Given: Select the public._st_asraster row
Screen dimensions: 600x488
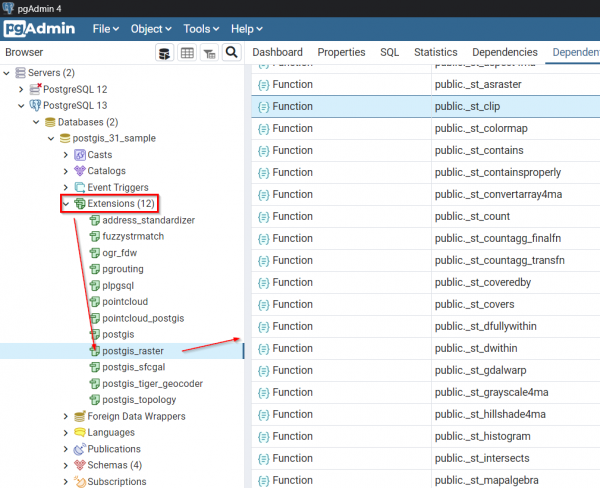Looking at the screenshot, I should coord(426,85).
